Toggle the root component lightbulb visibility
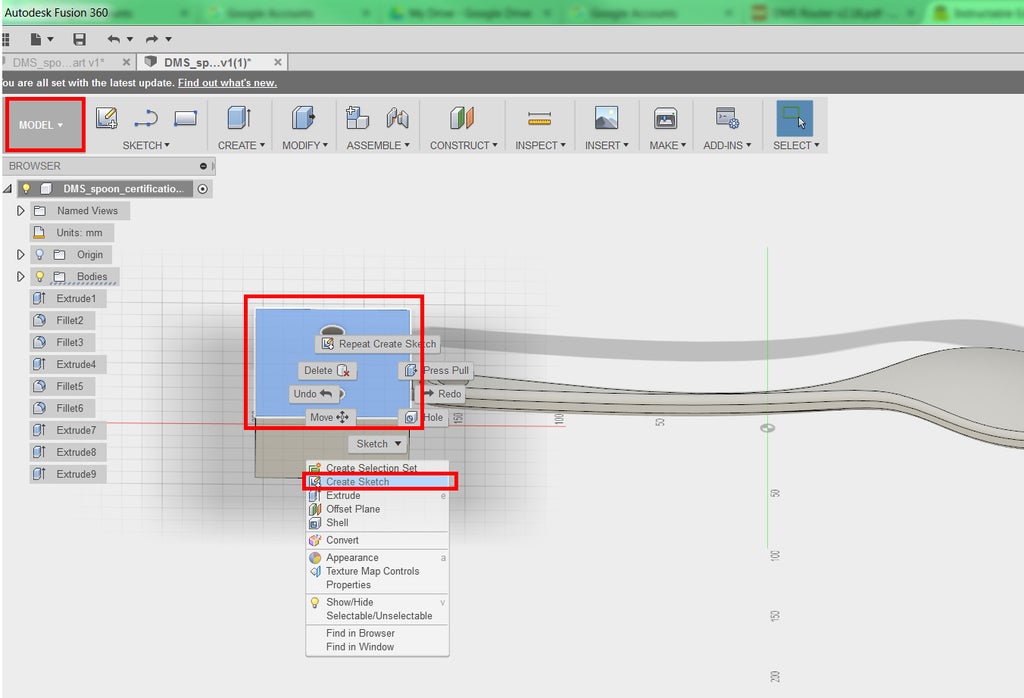1024x698 pixels. [x=26, y=189]
